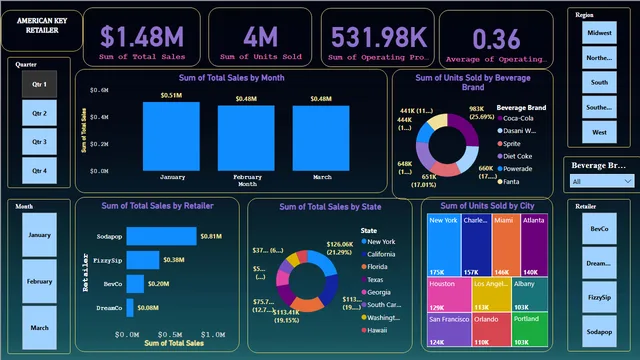Screen dimensions: 640x360
Task: Click Sprite in beverage legend
Action: tap(509, 144)
